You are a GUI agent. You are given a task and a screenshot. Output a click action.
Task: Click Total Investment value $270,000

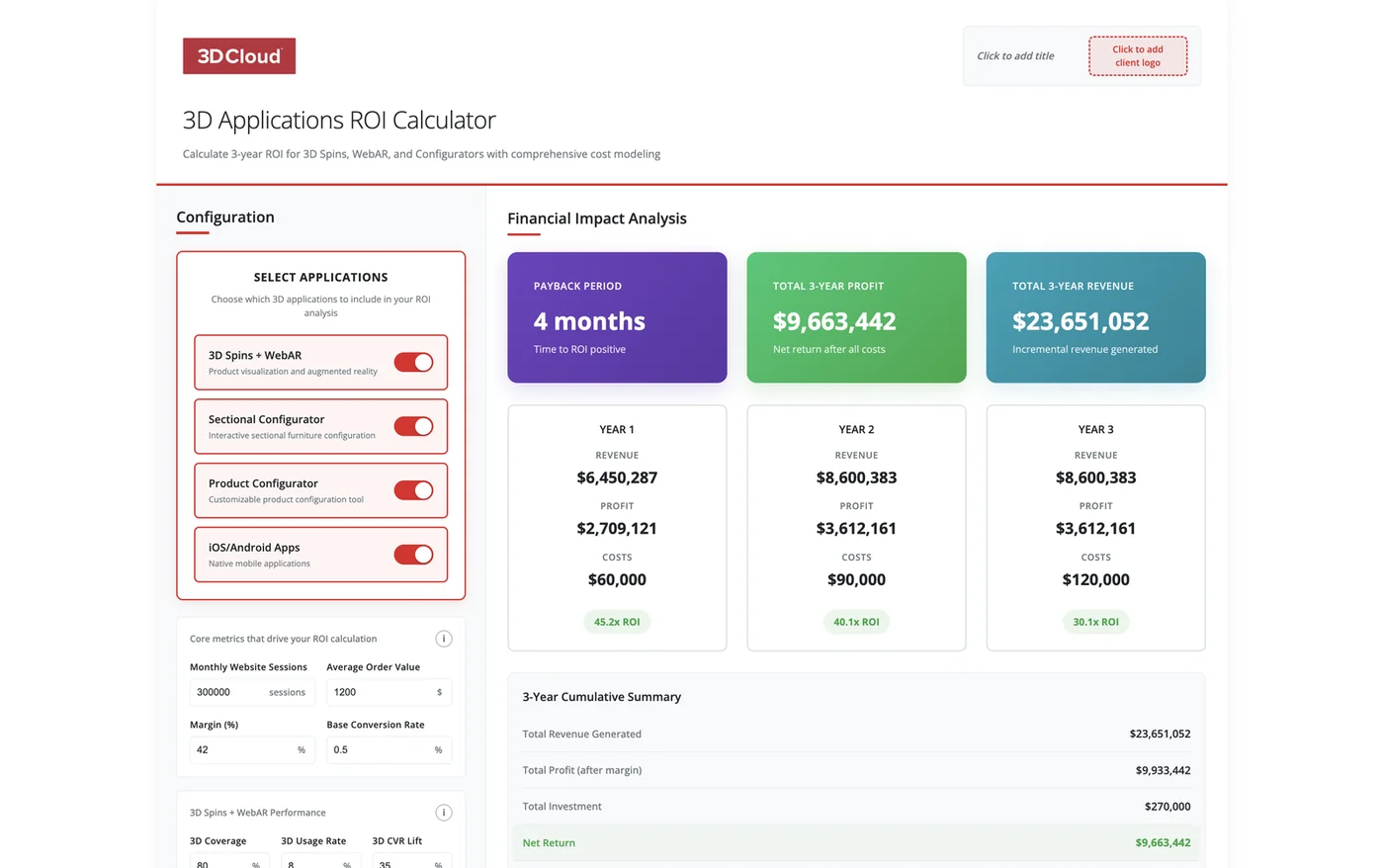(x=1168, y=807)
